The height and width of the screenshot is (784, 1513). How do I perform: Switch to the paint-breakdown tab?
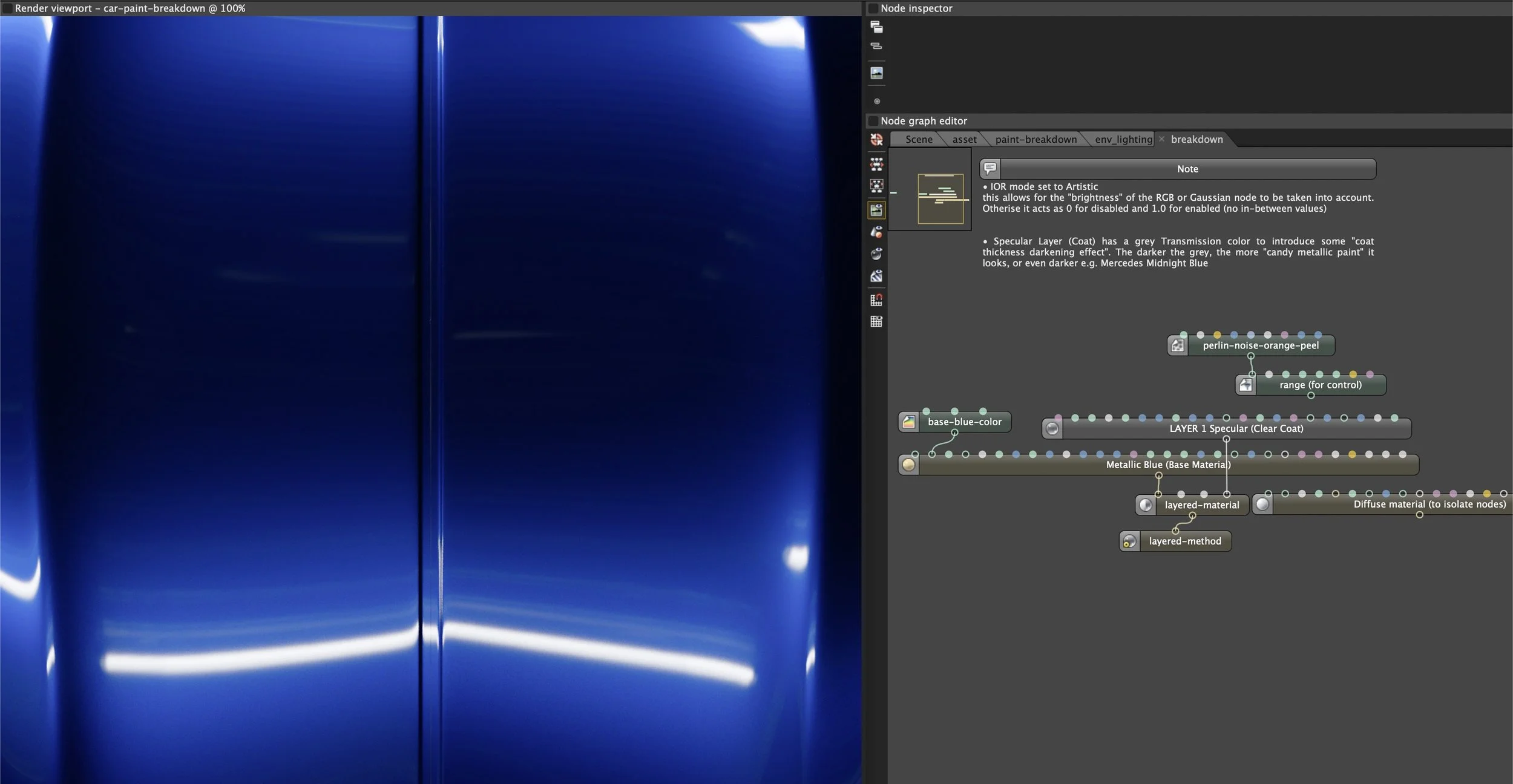1035,140
